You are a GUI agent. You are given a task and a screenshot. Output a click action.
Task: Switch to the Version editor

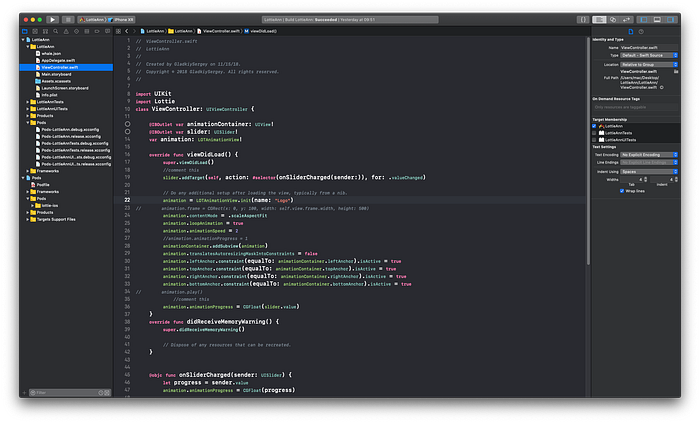(626, 20)
